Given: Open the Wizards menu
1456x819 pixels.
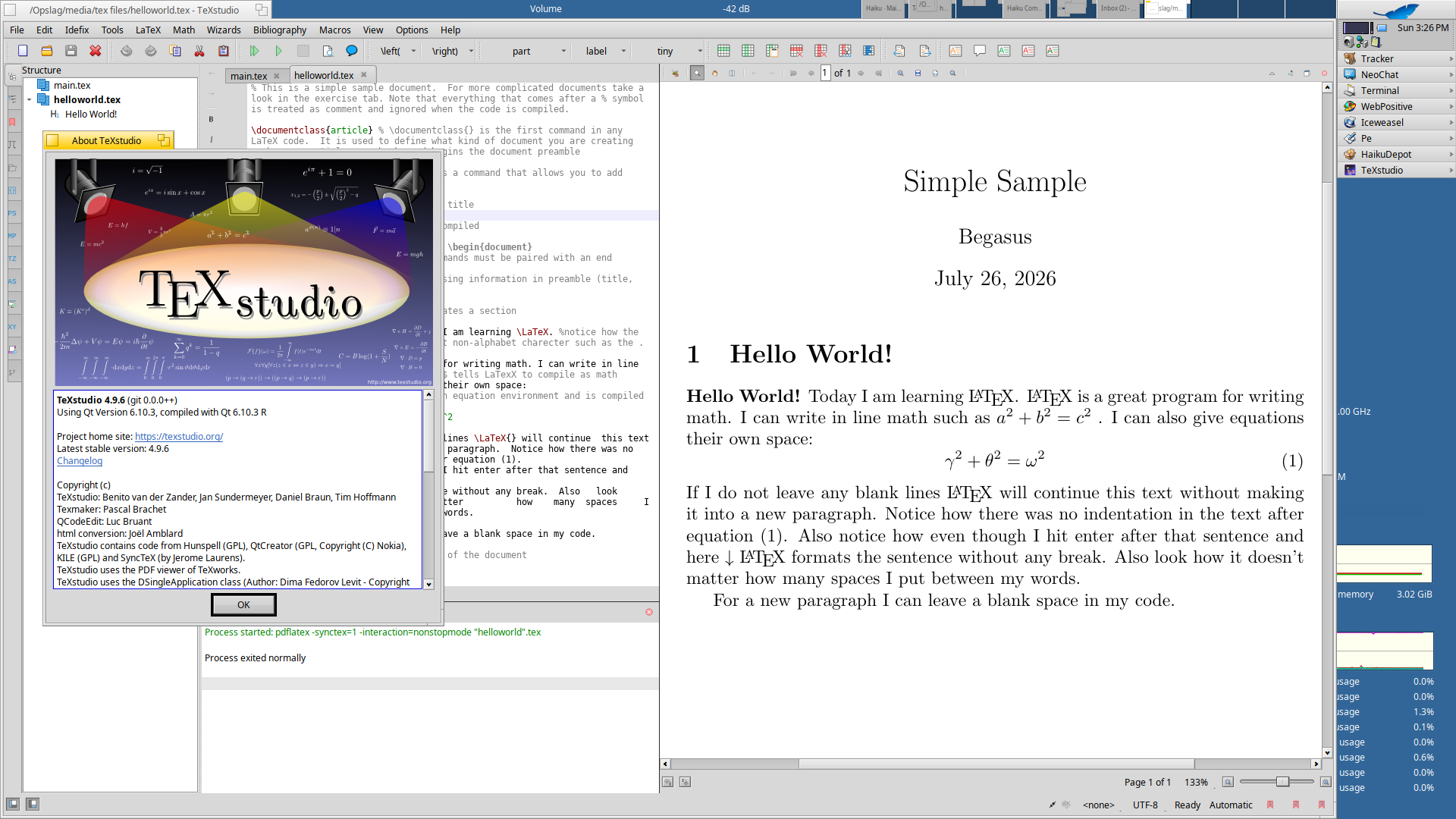Looking at the screenshot, I should pos(224,30).
